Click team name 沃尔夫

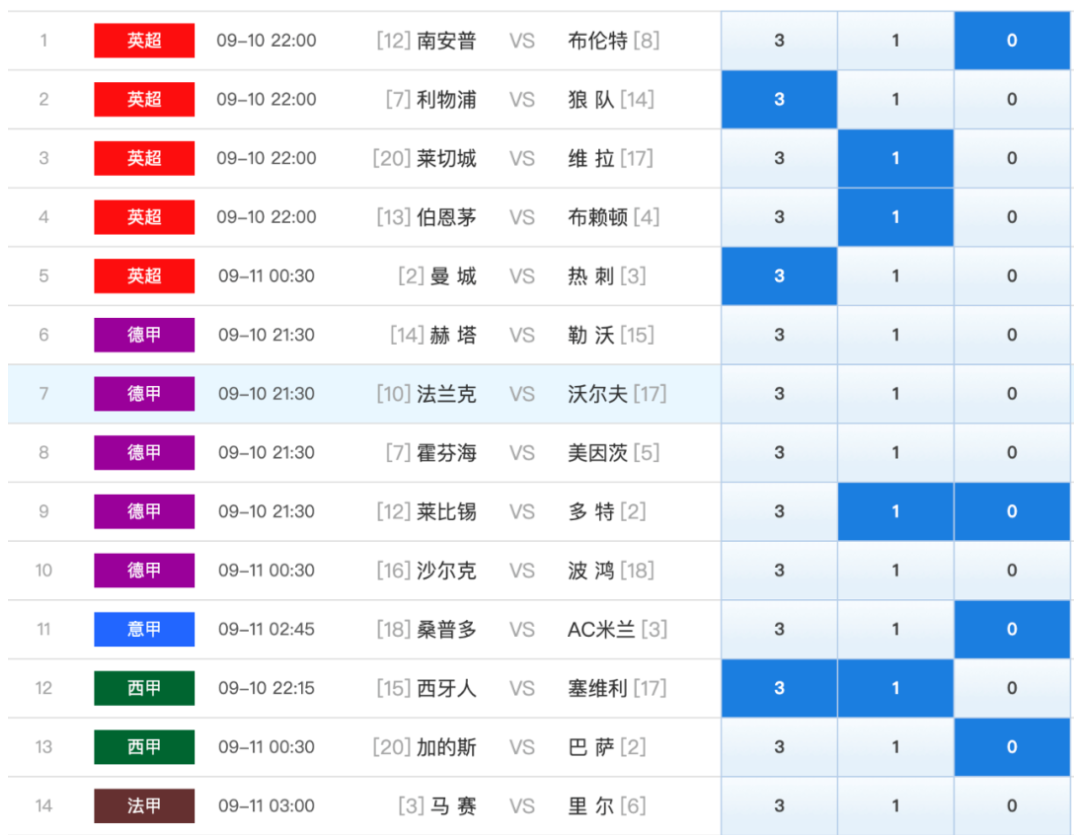tap(597, 395)
